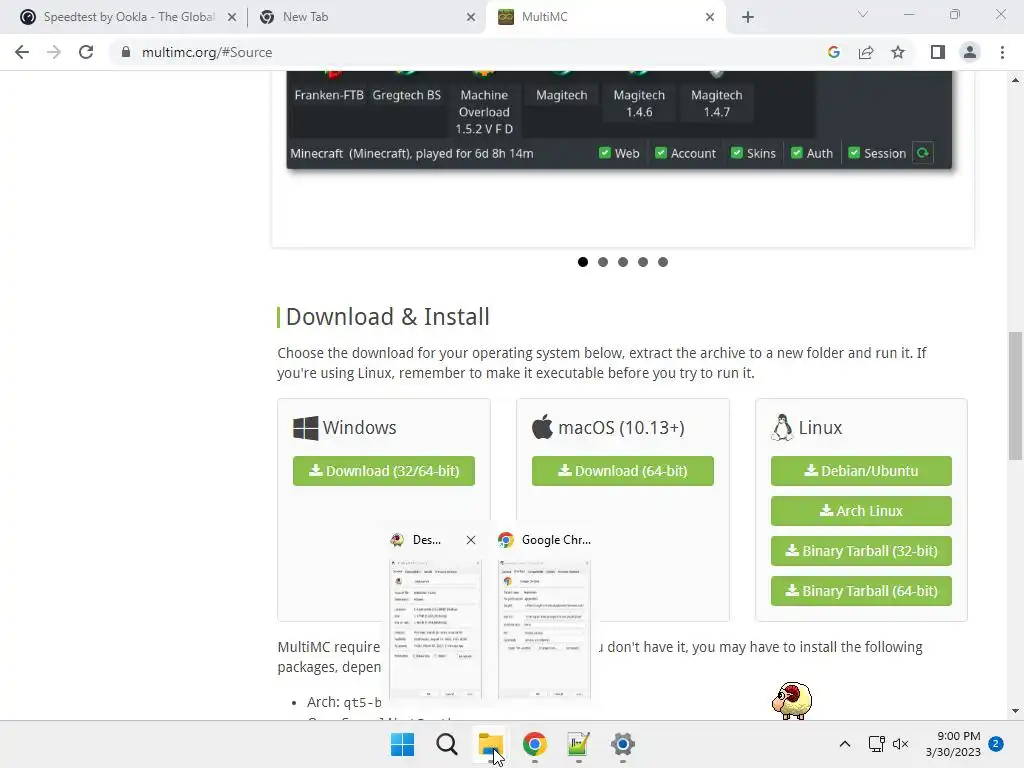The width and height of the screenshot is (1024, 768).
Task: Download macOS 64-bit build
Action: click(x=622, y=471)
